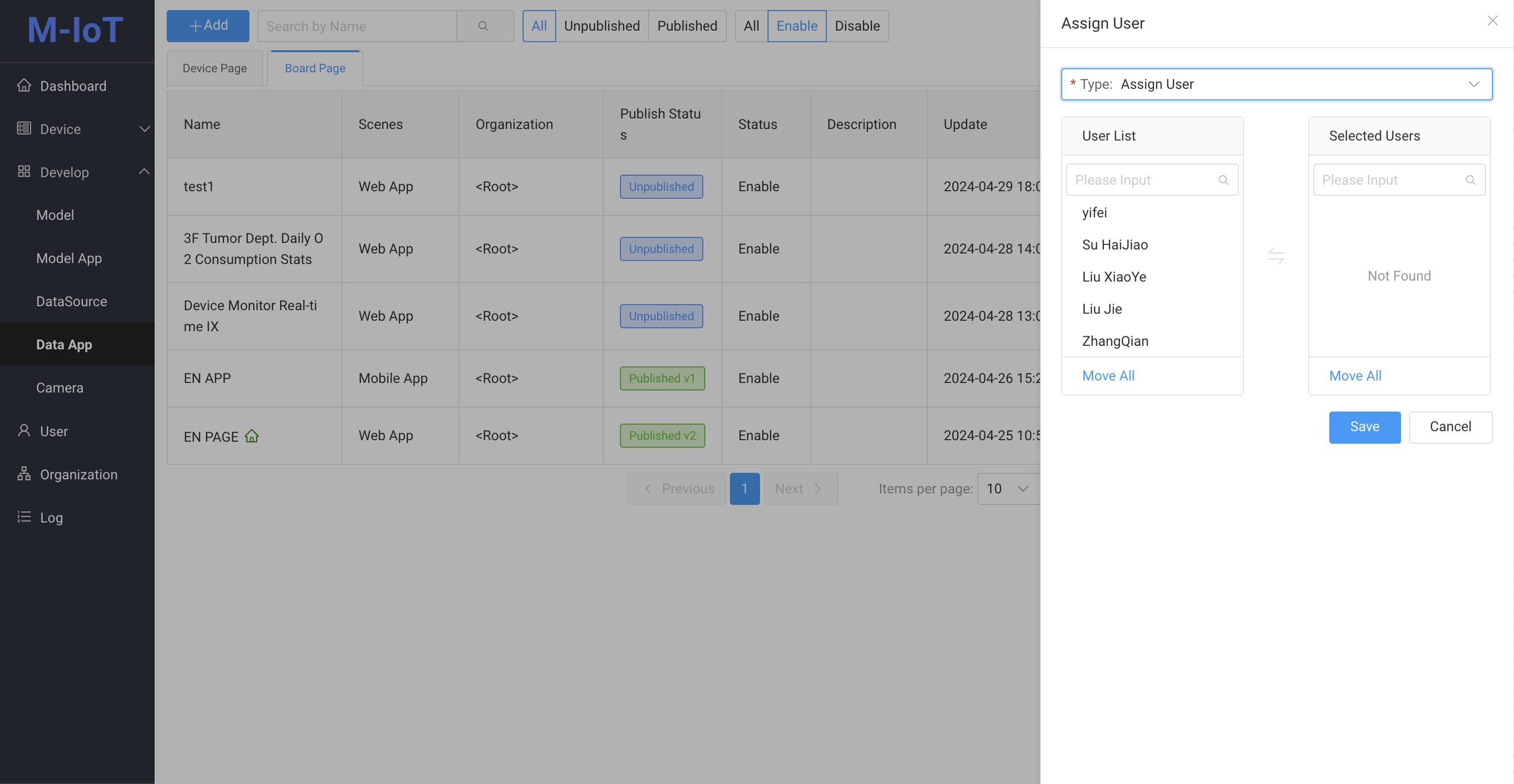The width and height of the screenshot is (1514, 784).
Task: Click the Log list icon
Action: coord(24,516)
